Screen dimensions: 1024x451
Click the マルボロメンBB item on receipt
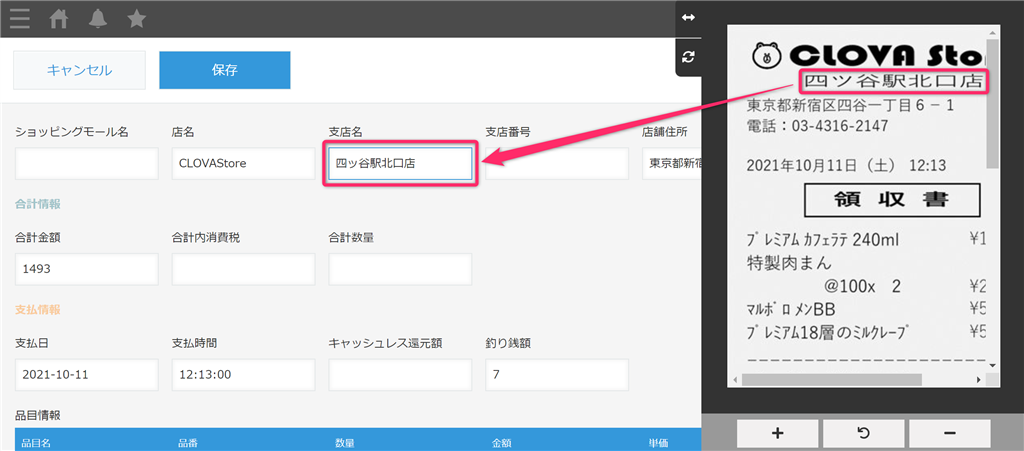point(792,309)
